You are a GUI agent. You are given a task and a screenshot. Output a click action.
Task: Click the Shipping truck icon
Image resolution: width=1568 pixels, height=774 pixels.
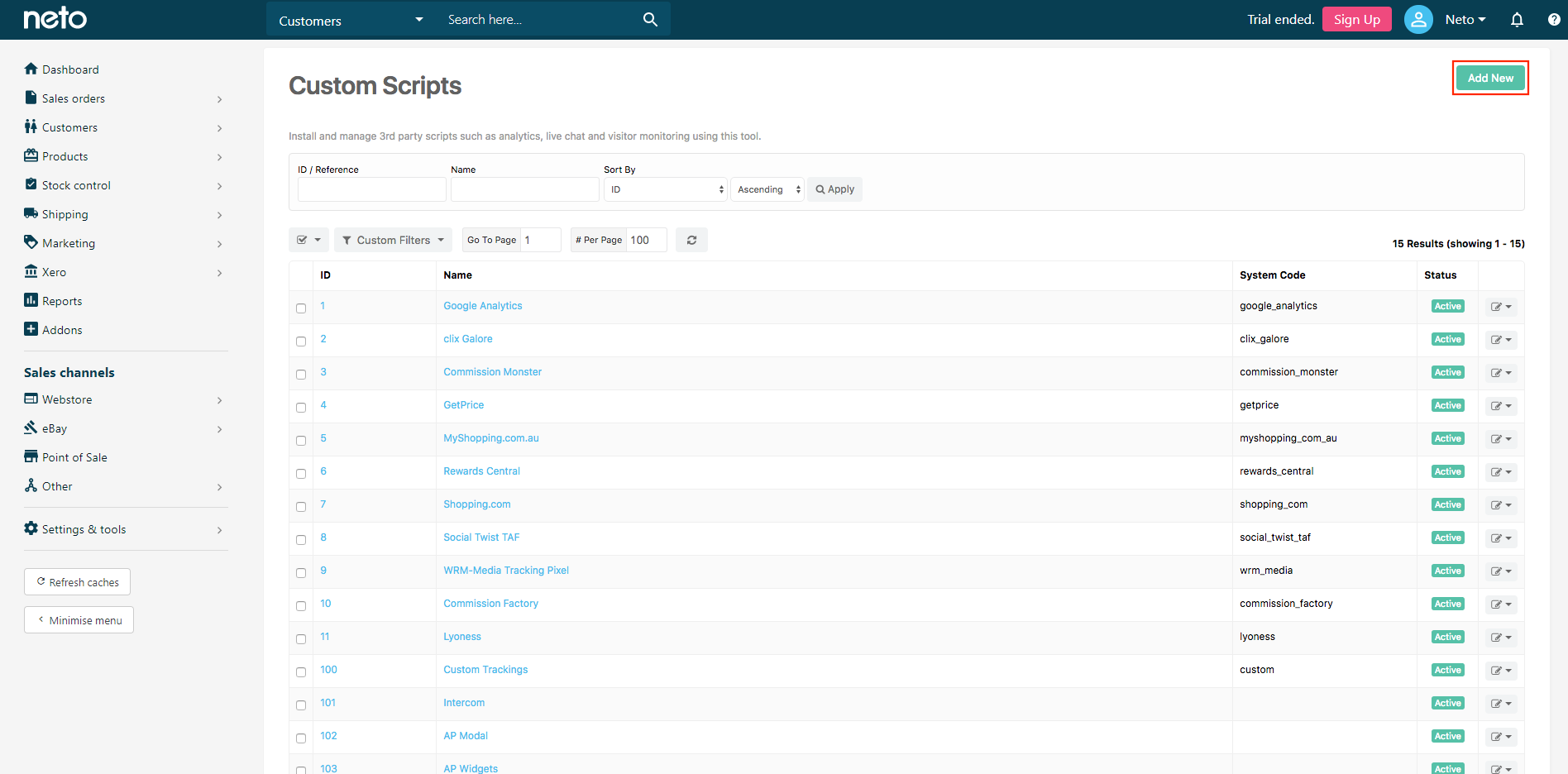pyautogui.click(x=31, y=213)
